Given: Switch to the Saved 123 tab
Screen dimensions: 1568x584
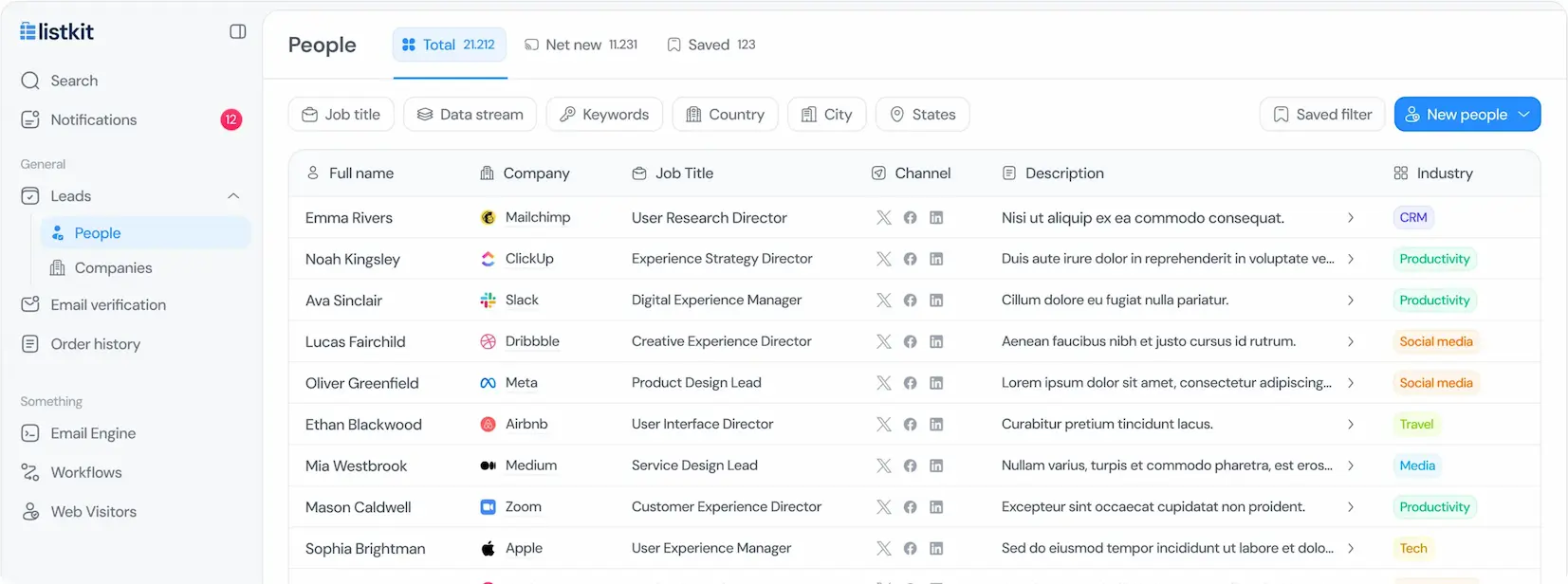Looking at the screenshot, I should coord(711,45).
